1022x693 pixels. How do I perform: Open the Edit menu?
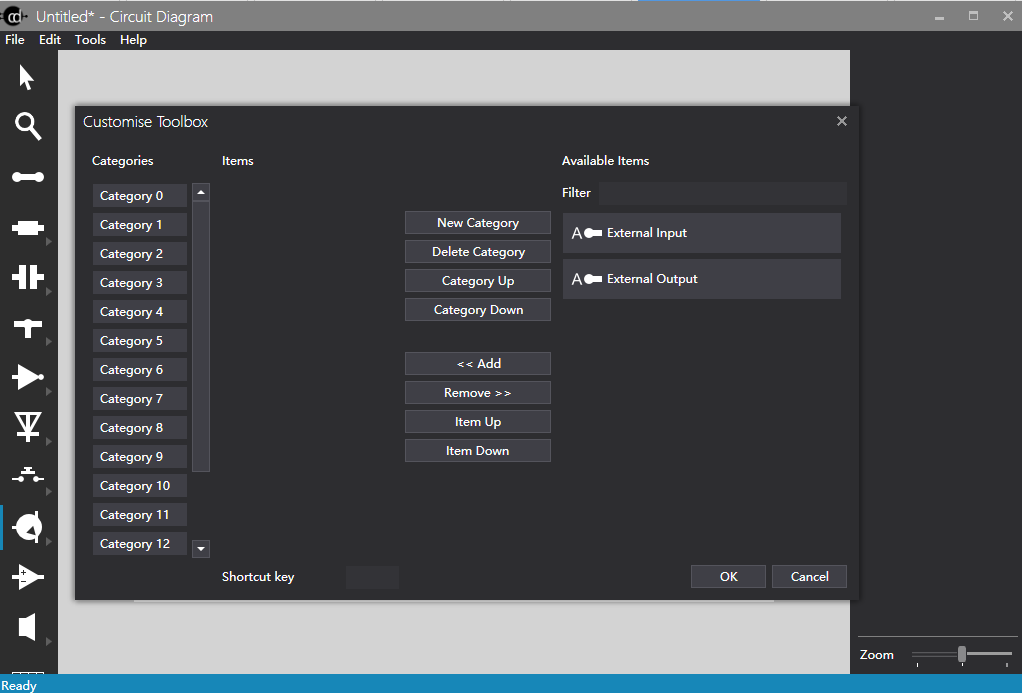click(50, 40)
